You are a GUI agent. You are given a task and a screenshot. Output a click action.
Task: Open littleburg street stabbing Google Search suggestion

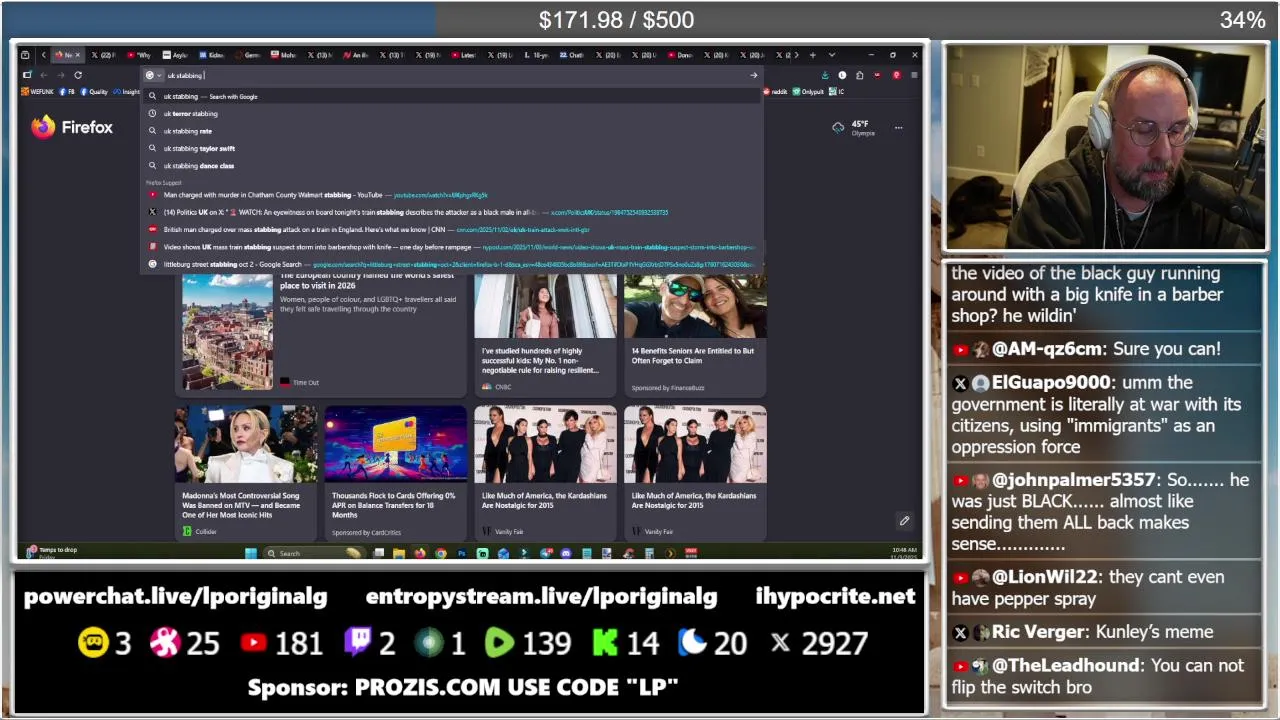click(453, 264)
